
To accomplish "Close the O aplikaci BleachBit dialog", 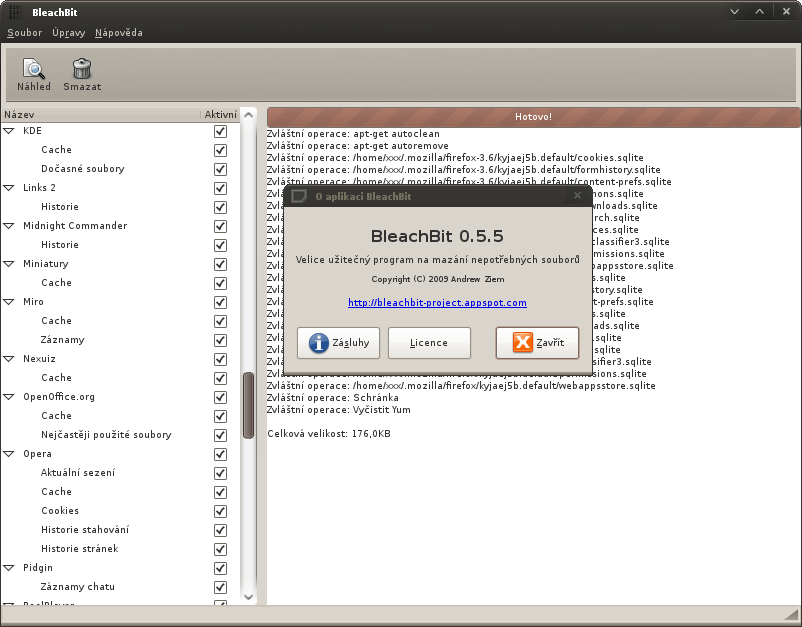I will [x=577, y=195].
